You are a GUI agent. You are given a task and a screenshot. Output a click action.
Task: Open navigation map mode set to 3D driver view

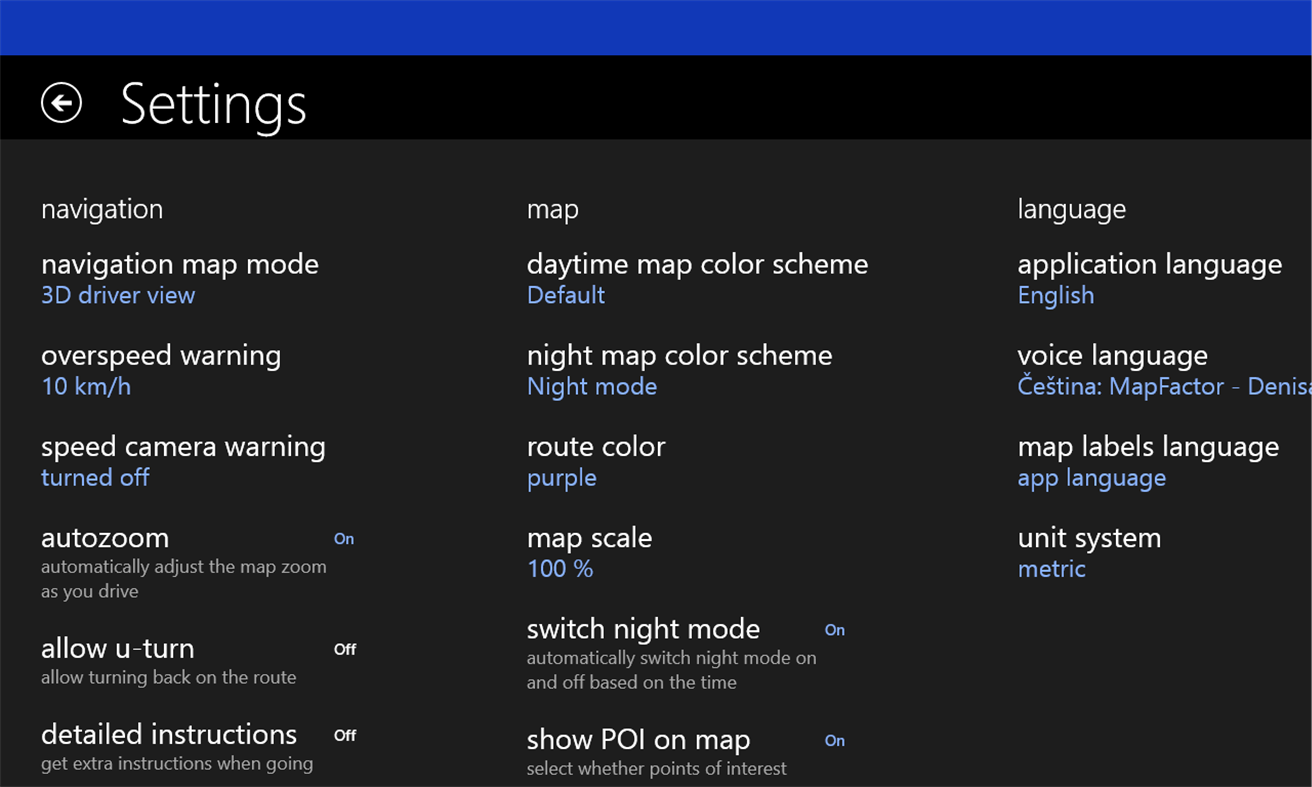(180, 278)
